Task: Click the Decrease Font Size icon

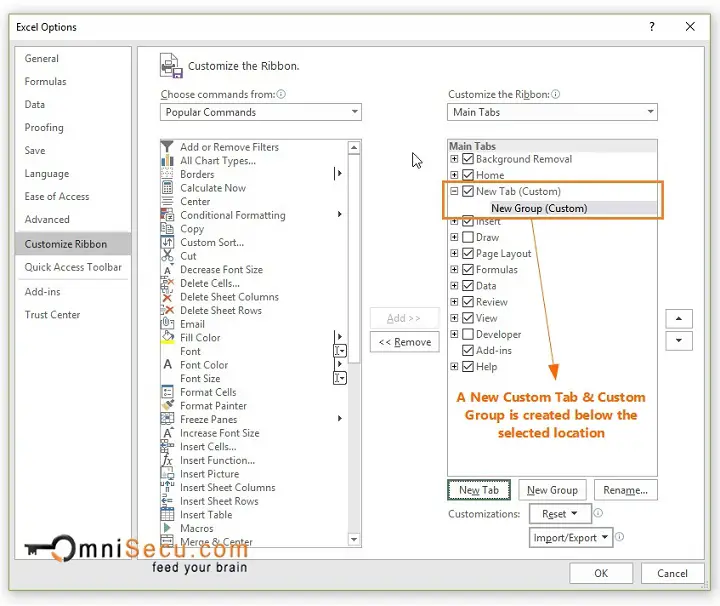Action: (x=167, y=269)
